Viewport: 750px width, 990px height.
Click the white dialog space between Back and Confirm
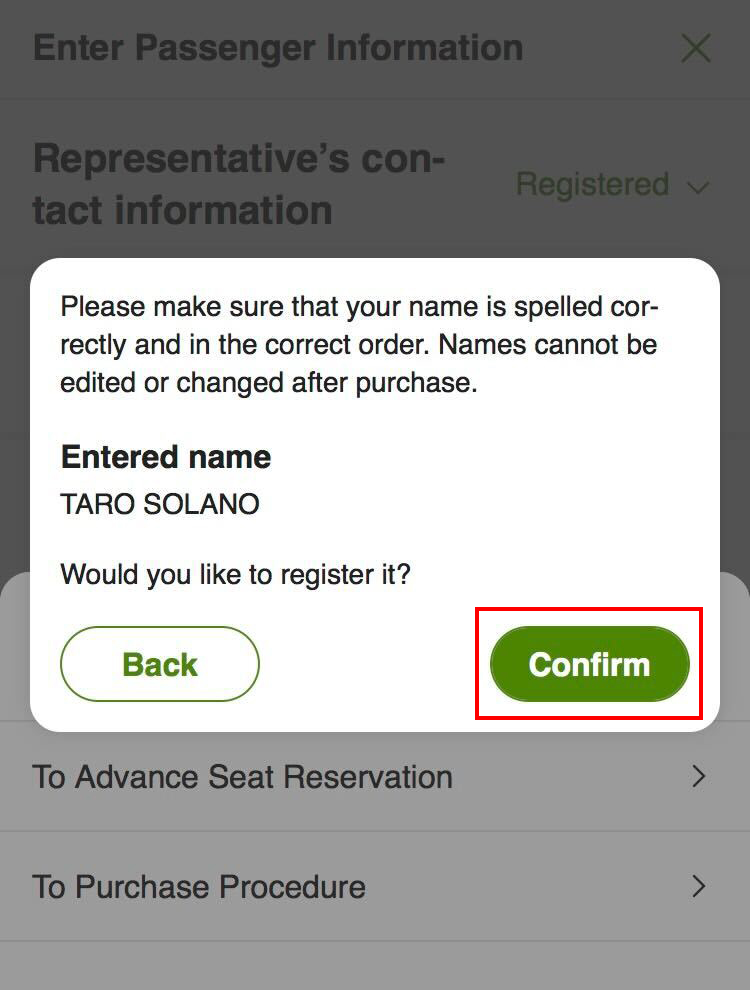[x=375, y=664]
